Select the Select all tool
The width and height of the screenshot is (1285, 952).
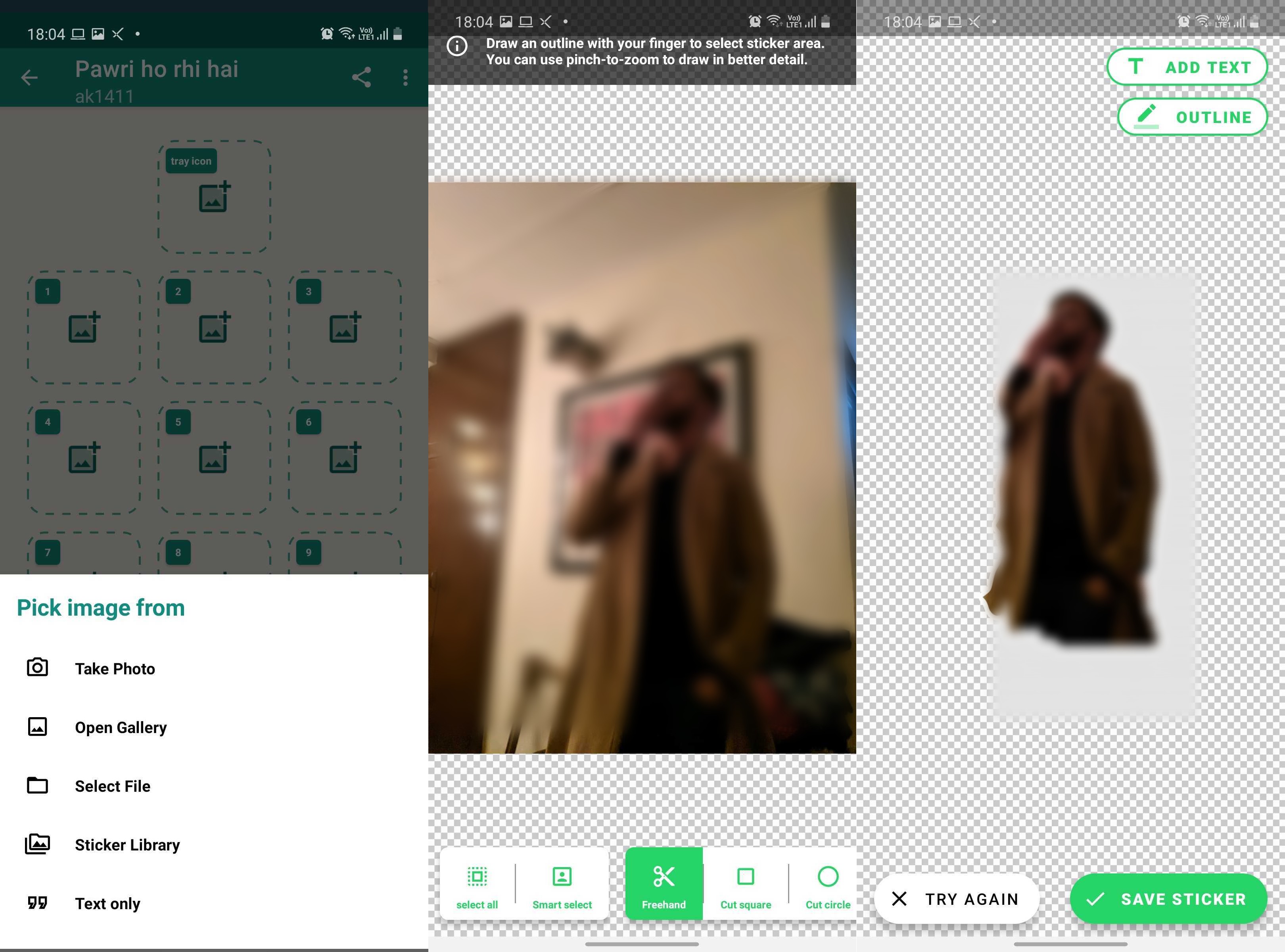click(477, 885)
